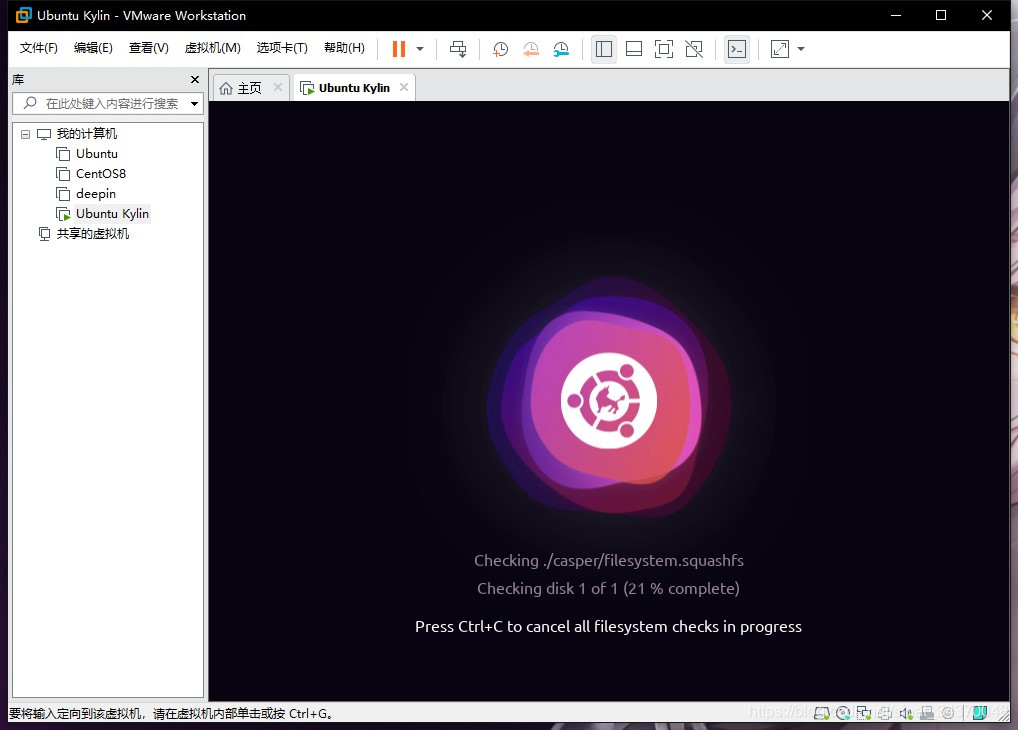Click the stretch guest display icon
Image resolution: width=1018 pixels, height=730 pixels.
780,49
